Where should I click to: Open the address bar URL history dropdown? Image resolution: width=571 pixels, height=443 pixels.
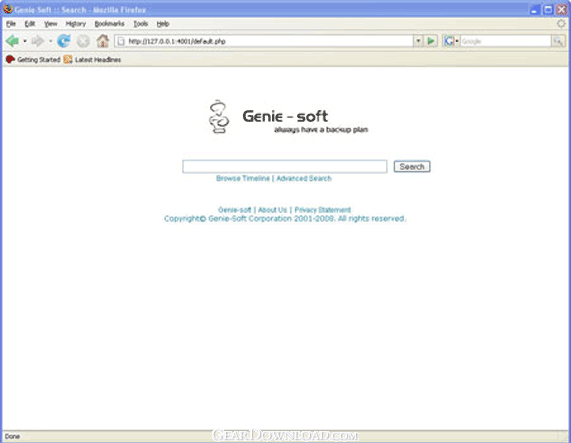[x=418, y=41]
